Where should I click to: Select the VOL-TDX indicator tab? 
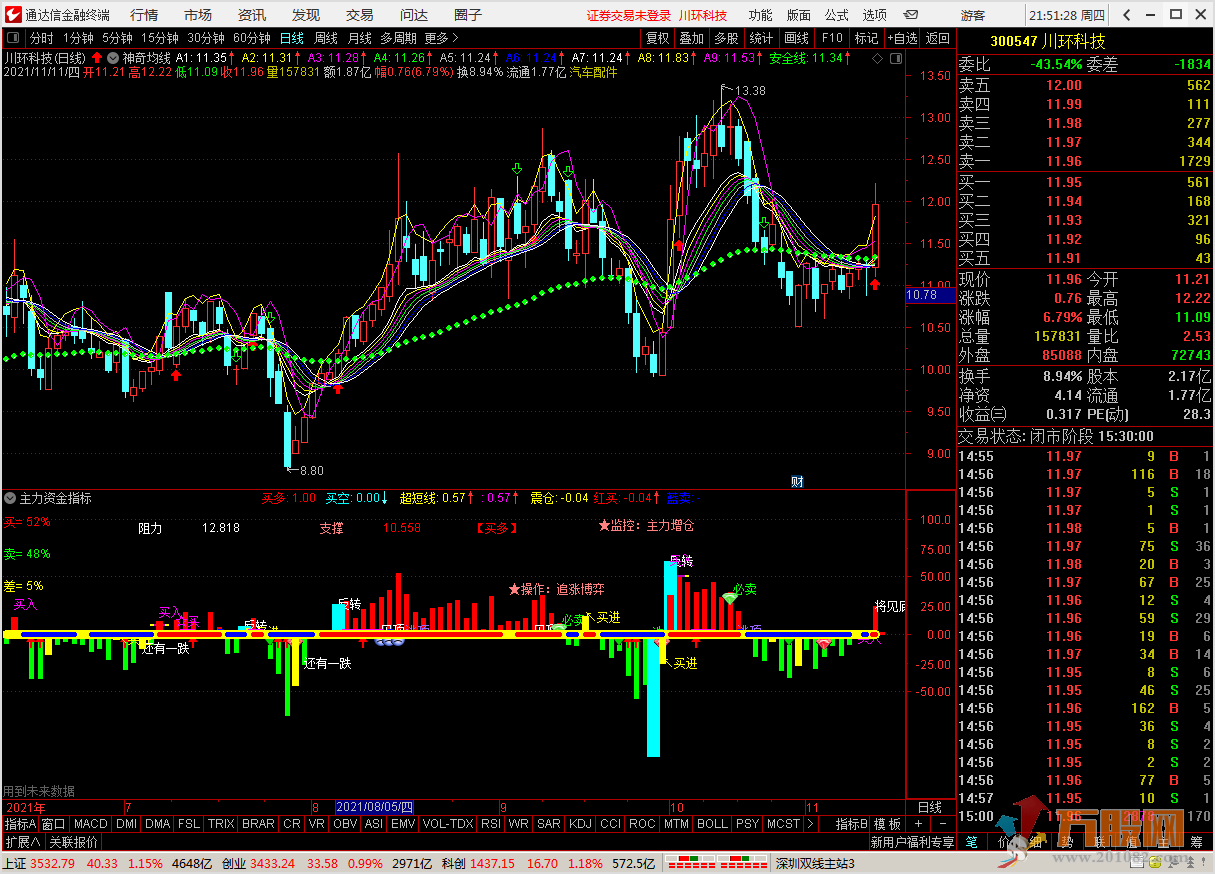[447, 824]
